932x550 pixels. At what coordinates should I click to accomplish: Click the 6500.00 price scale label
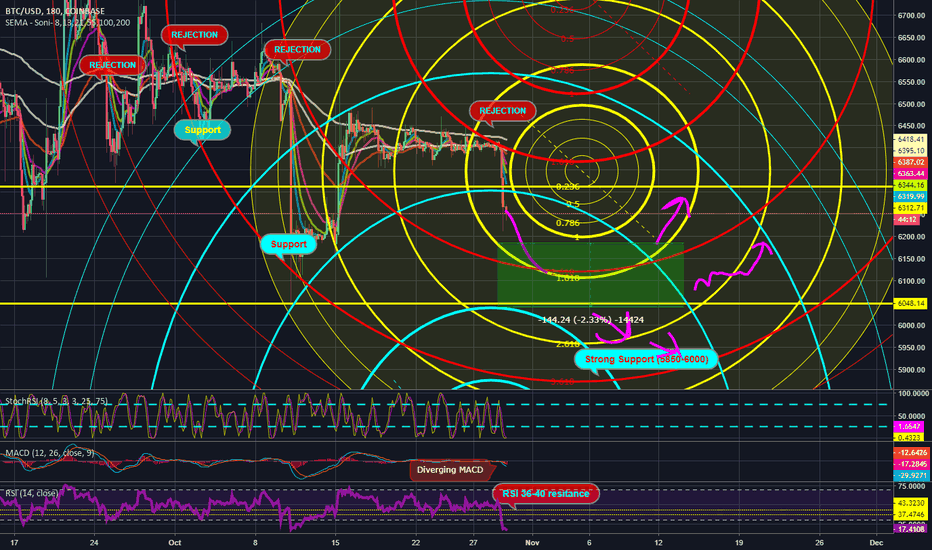coord(911,104)
